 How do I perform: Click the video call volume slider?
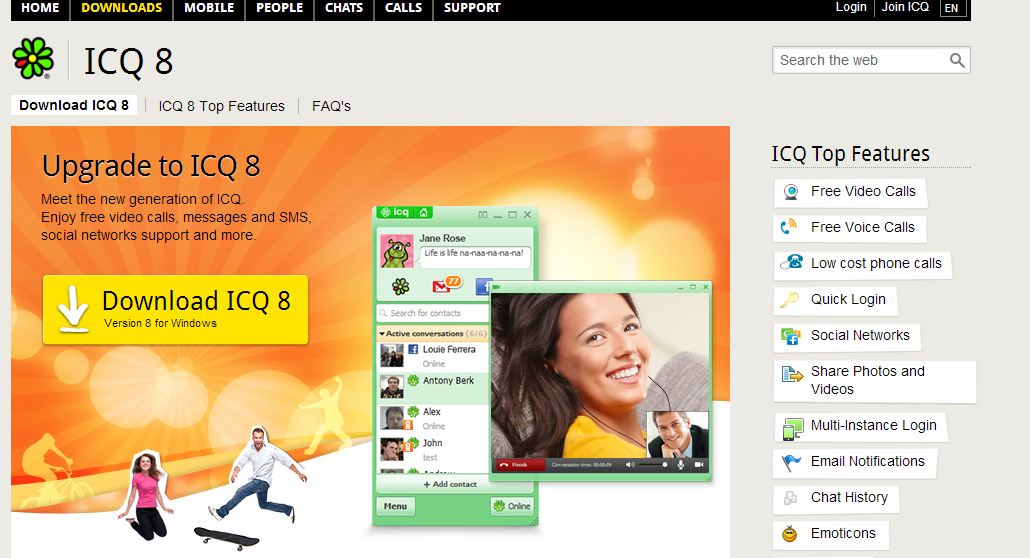click(654, 465)
